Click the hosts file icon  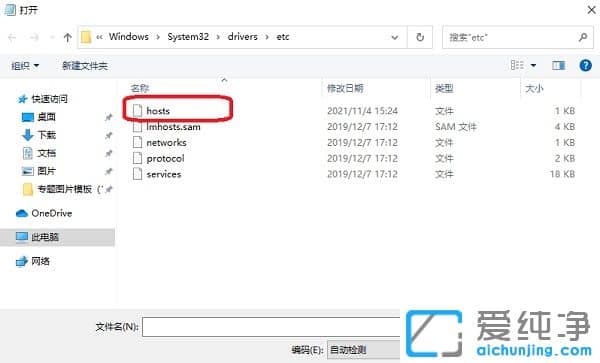click(x=137, y=111)
